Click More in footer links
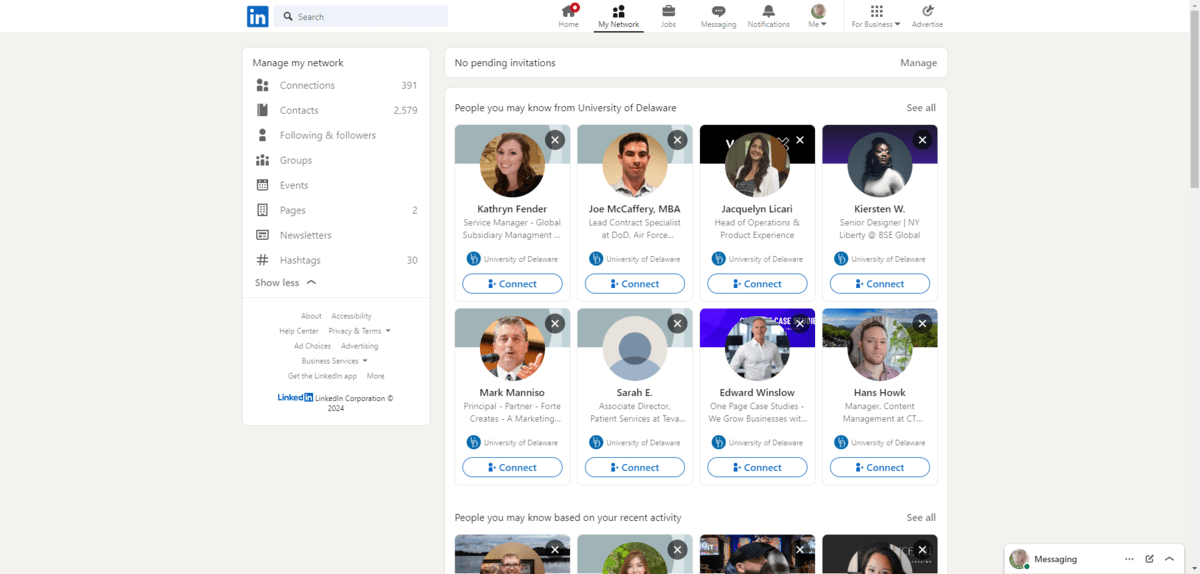Screen dimensions: 1200x574 point(375,376)
